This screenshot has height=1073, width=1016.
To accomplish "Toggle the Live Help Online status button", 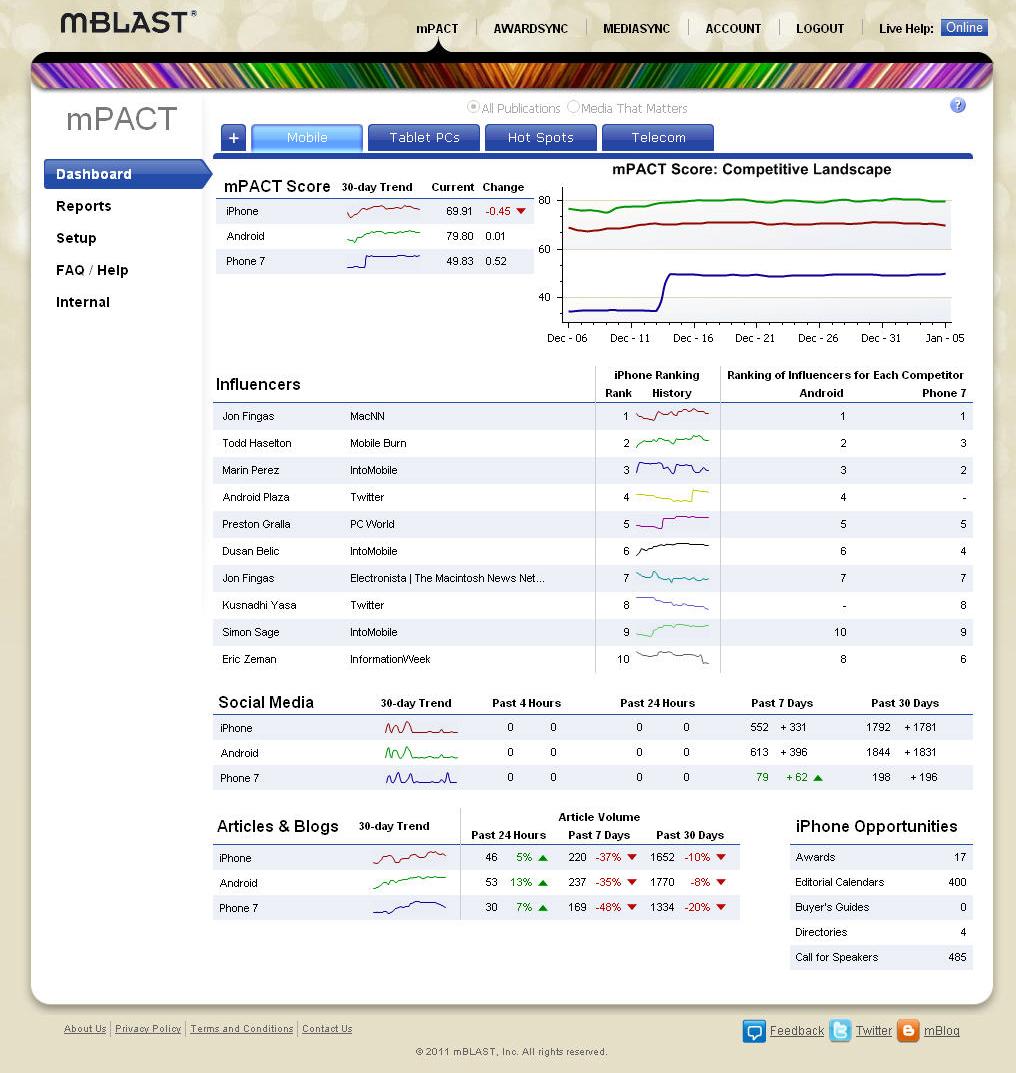I will pos(963,28).
